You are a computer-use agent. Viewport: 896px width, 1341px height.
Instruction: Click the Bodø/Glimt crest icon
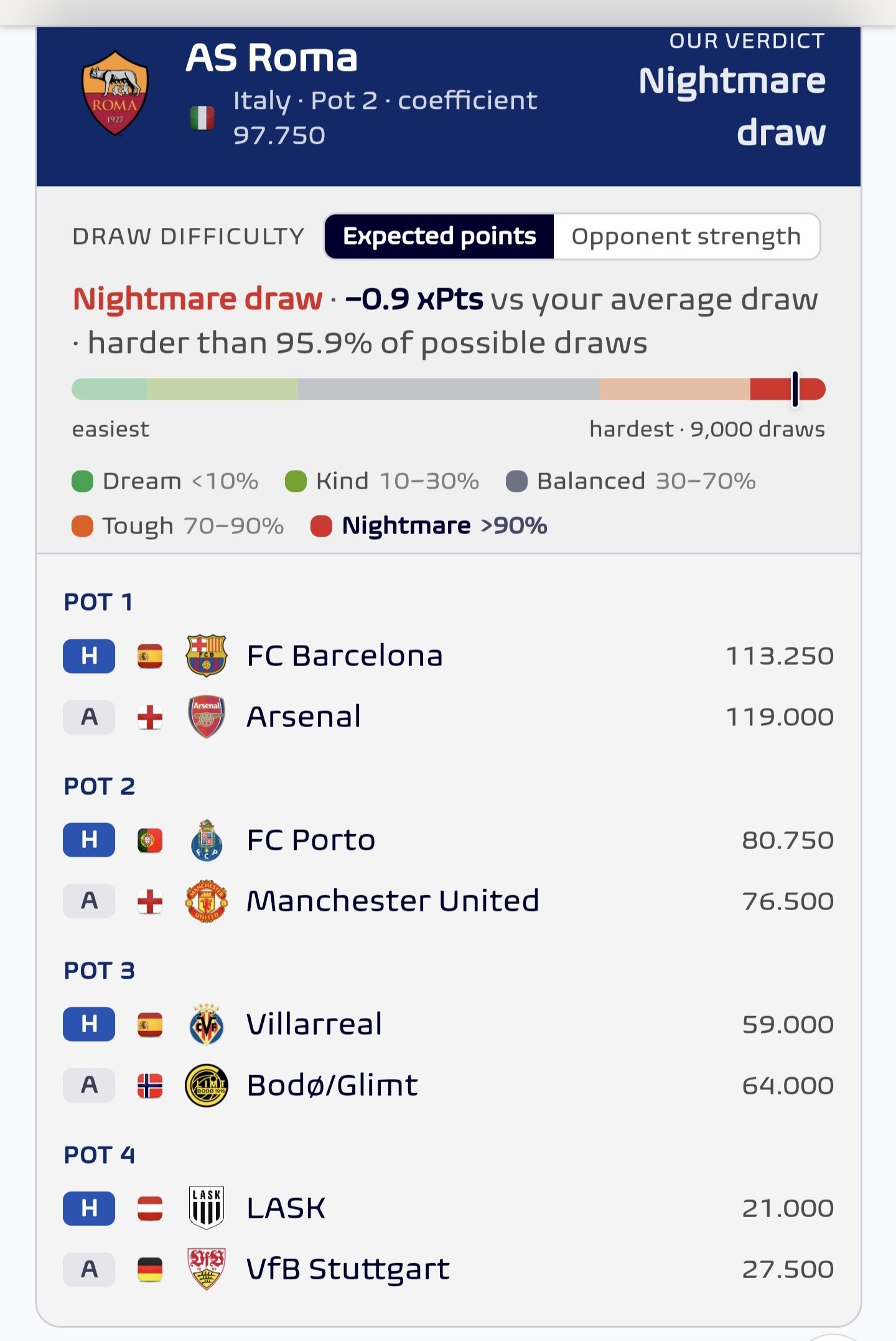206,1085
